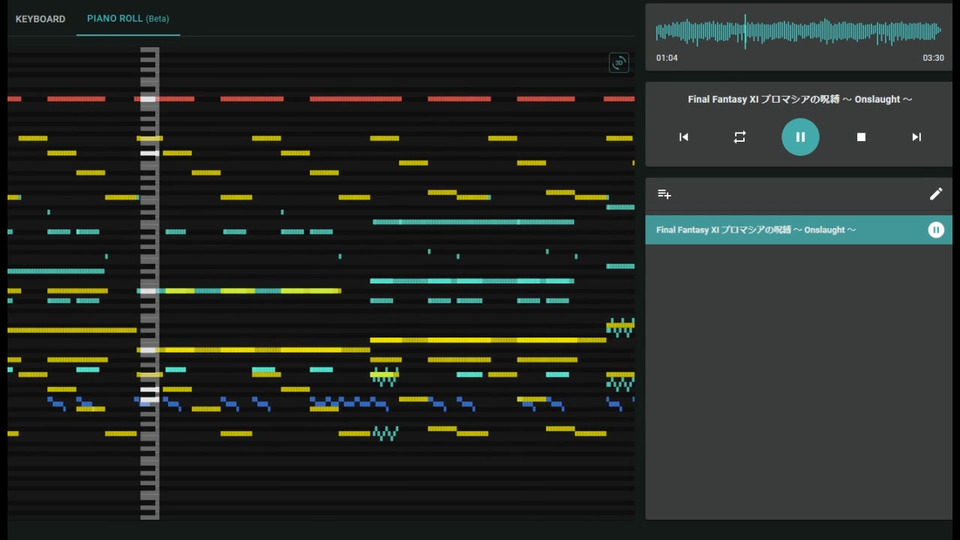960x540 pixels.
Task: Switch to the KEYBOARD tab
Action: [40, 19]
